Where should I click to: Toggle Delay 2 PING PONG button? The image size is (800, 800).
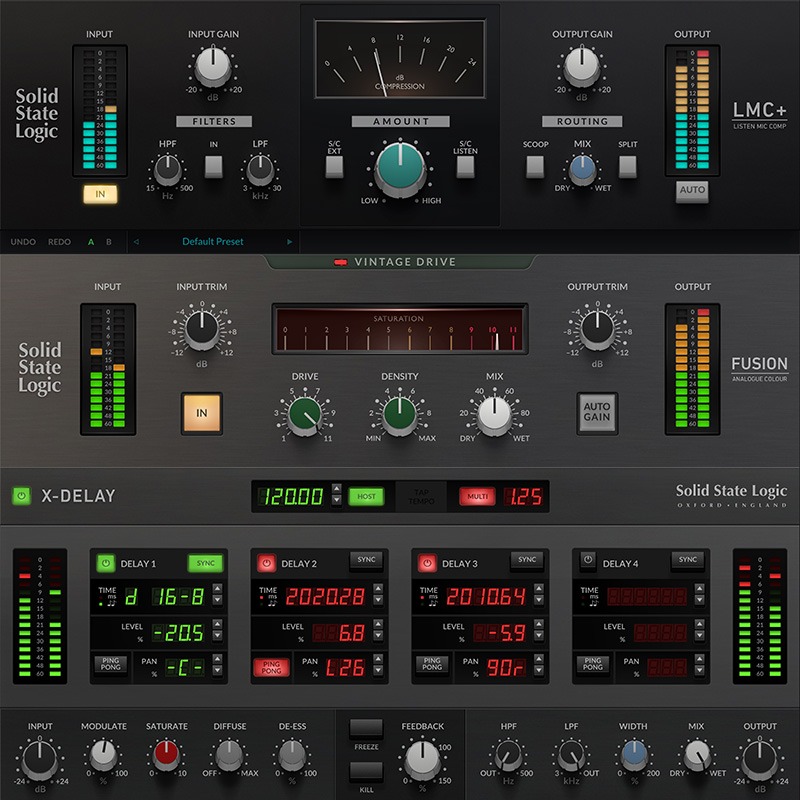click(x=271, y=667)
